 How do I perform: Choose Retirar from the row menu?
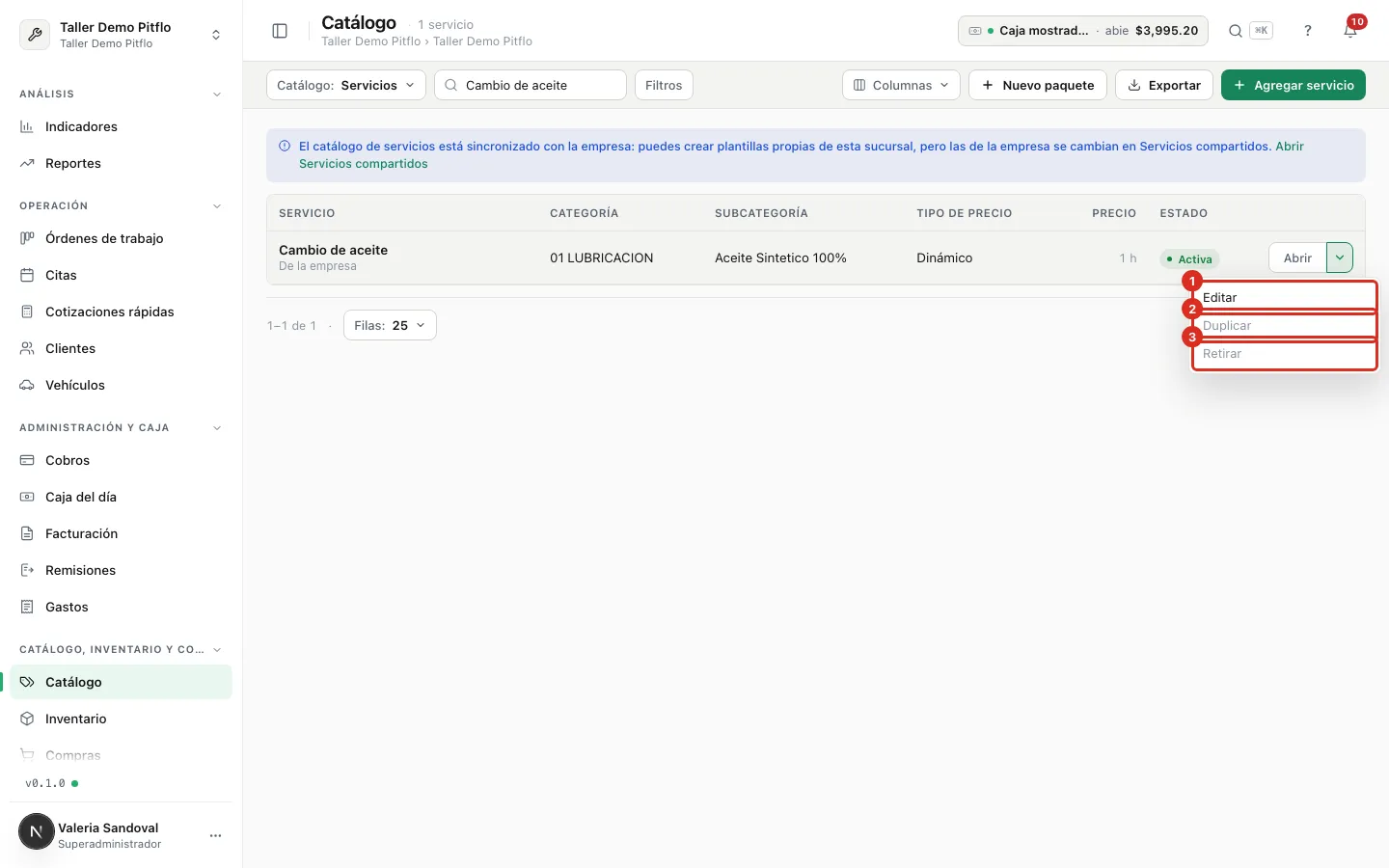(x=1284, y=354)
